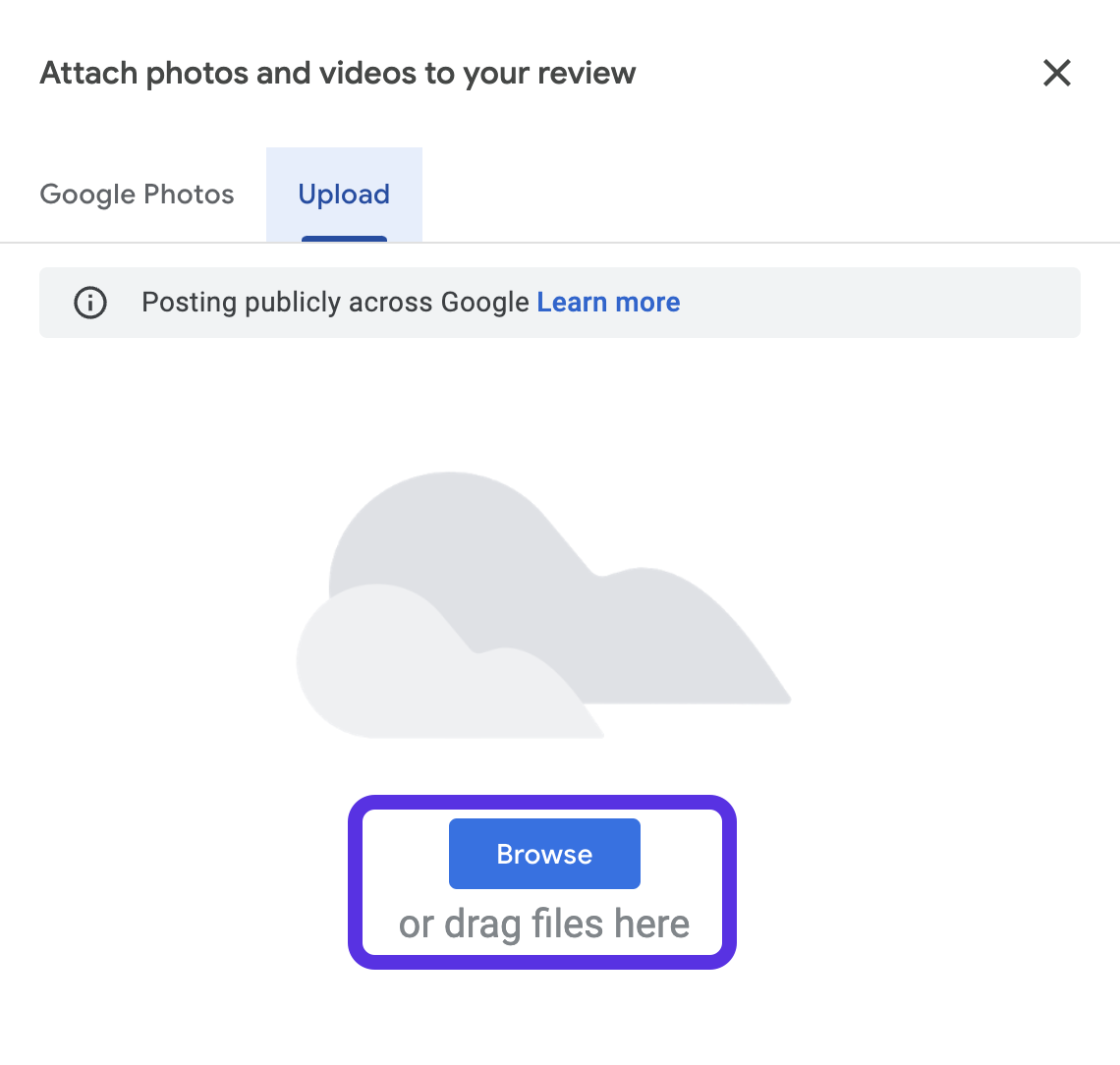Close the attach photos dialog
The height and width of the screenshot is (1065, 1120).
click(x=1056, y=73)
